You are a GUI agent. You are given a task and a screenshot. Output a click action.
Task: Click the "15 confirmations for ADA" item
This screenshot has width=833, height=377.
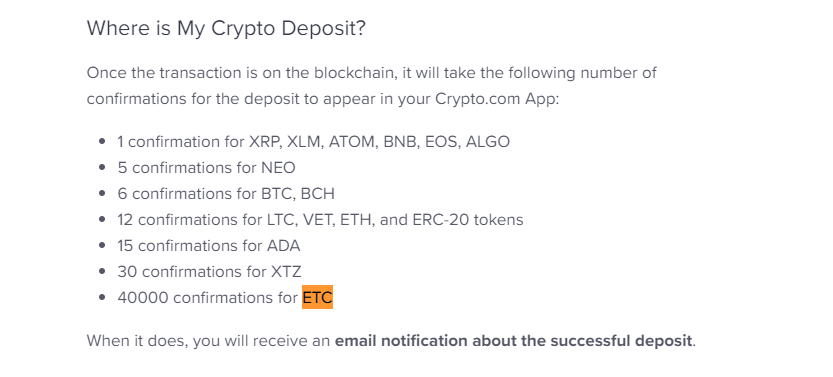coord(209,245)
